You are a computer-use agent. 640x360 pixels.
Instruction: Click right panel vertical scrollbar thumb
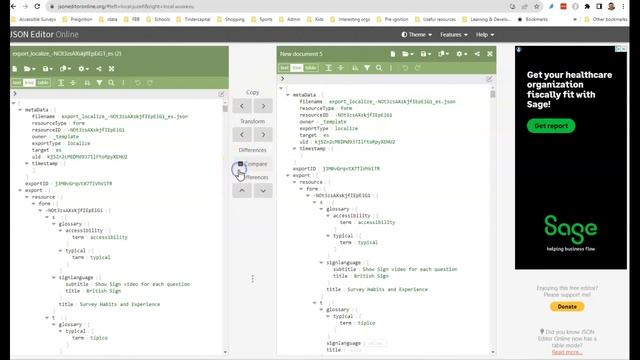(x=493, y=94)
